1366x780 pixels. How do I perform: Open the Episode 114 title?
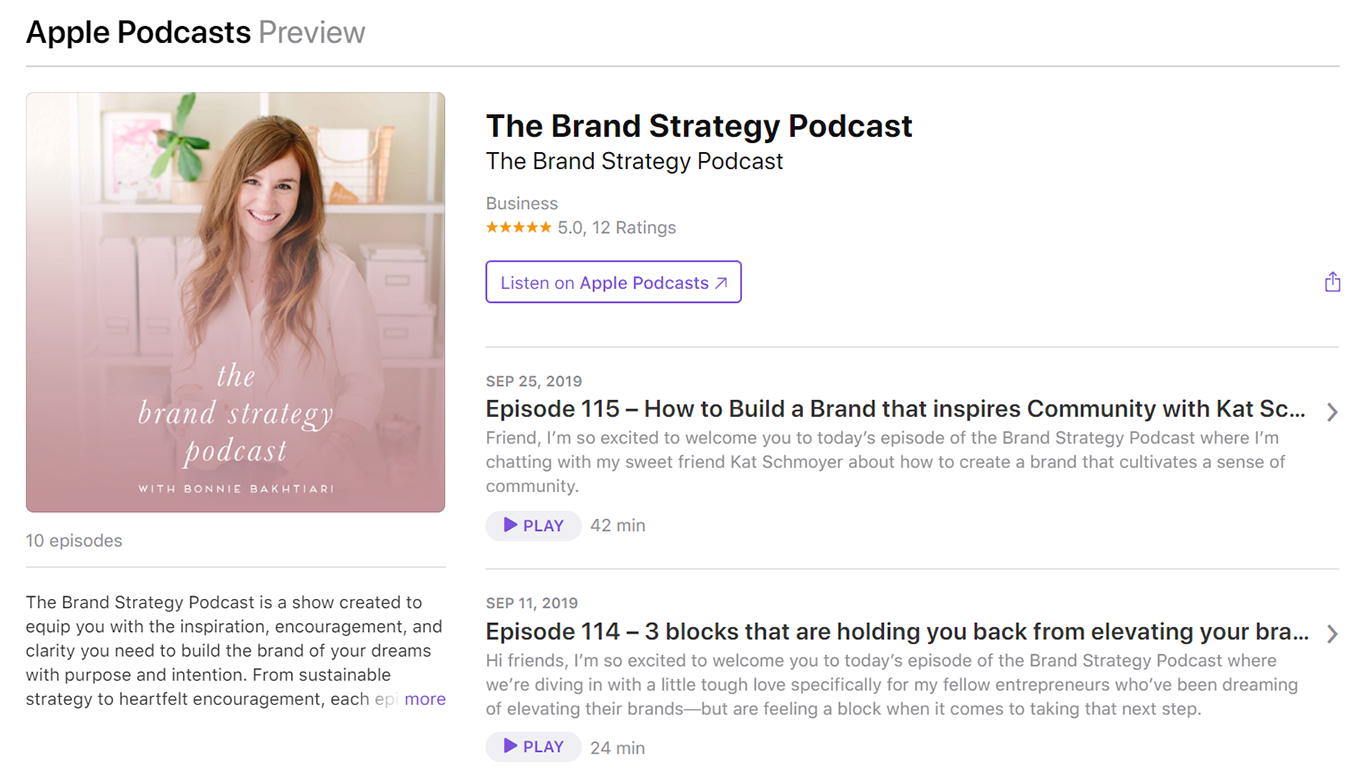point(897,632)
